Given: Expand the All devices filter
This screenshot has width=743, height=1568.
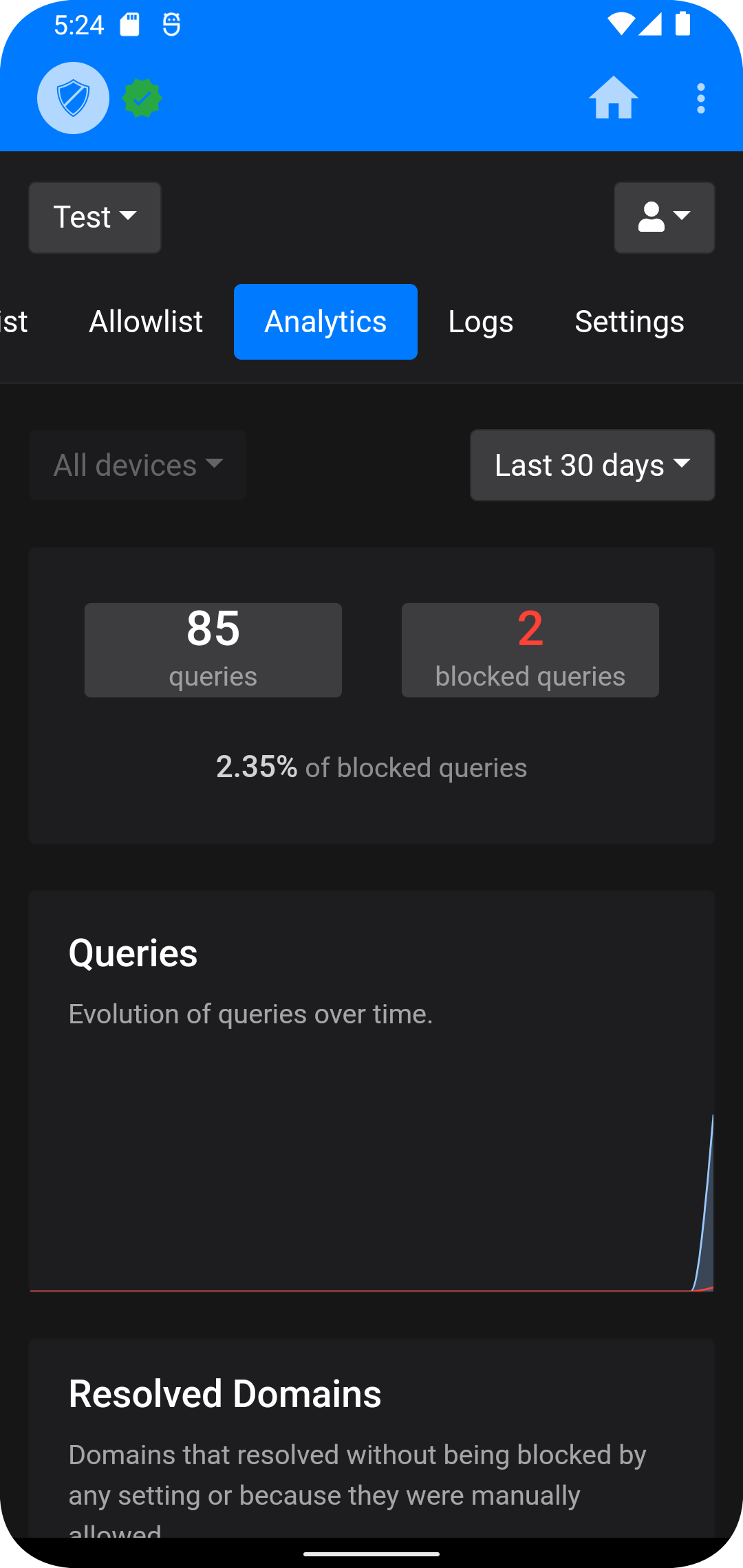Looking at the screenshot, I should pyautogui.click(x=138, y=466).
